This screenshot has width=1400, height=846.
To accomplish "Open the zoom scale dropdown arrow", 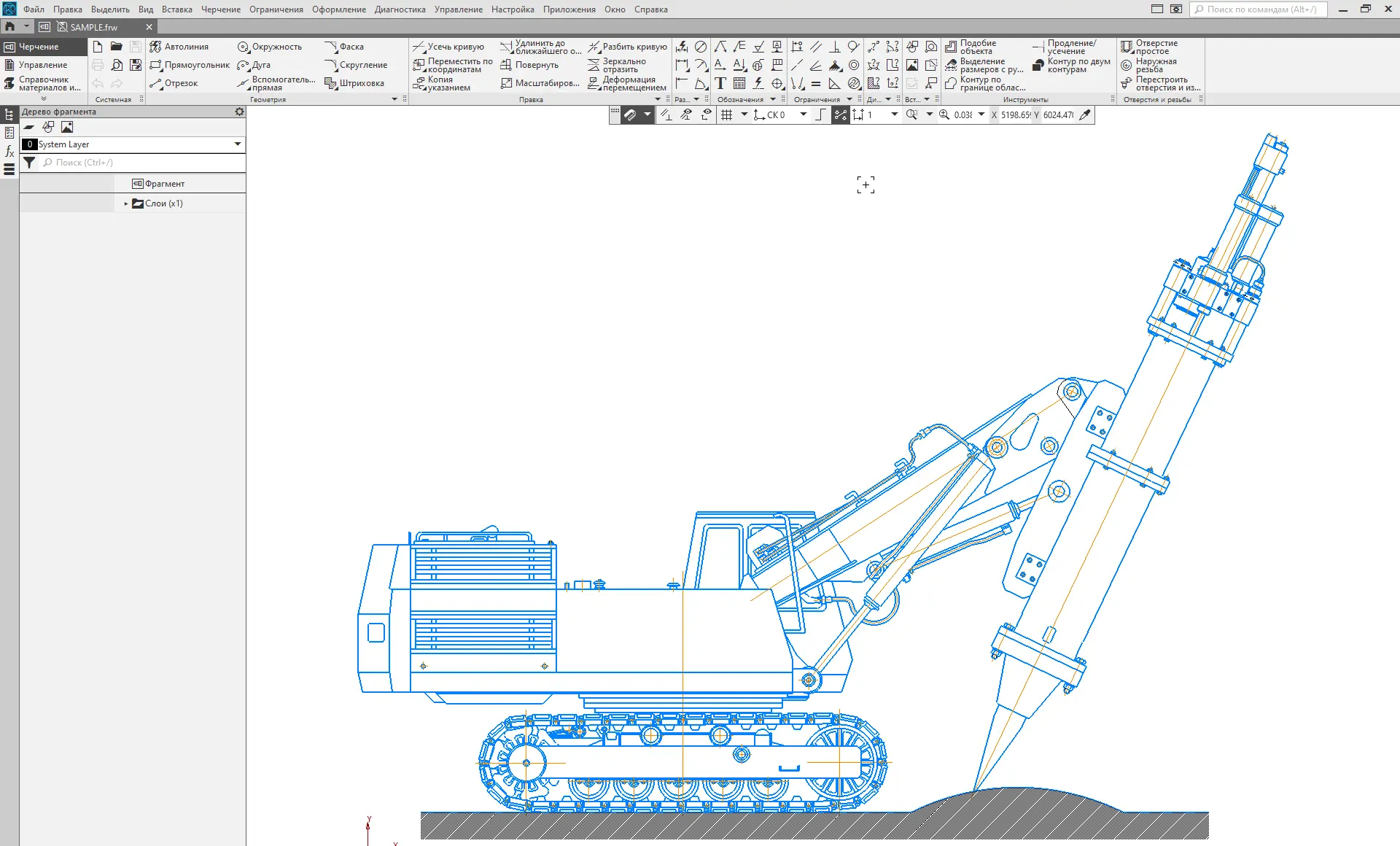I will pos(981,115).
